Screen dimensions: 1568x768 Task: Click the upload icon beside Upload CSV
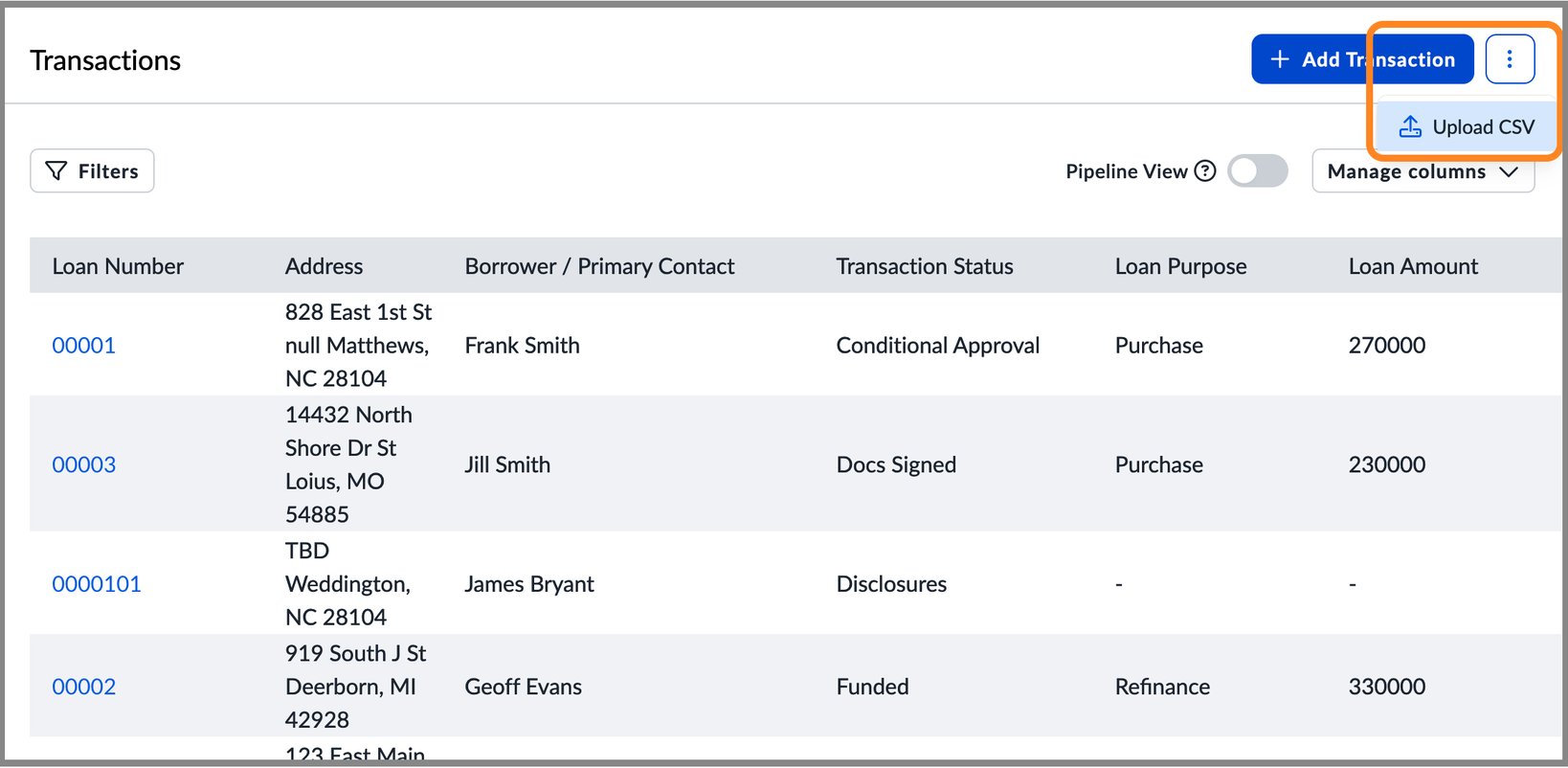click(x=1410, y=126)
